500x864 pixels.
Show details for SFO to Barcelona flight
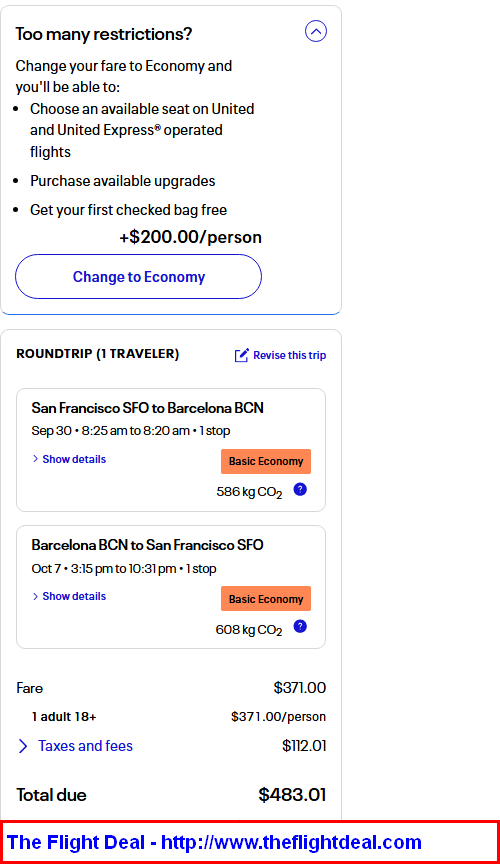click(74, 459)
